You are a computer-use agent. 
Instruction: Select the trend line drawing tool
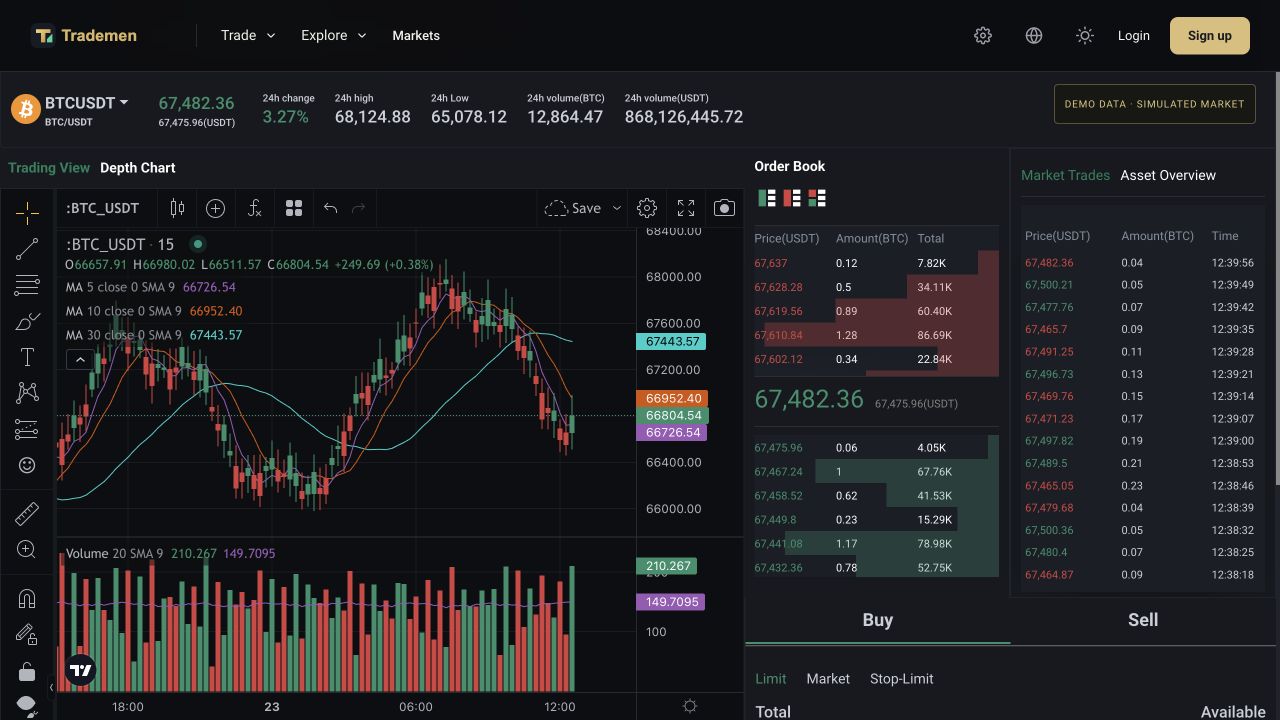click(27, 249)
